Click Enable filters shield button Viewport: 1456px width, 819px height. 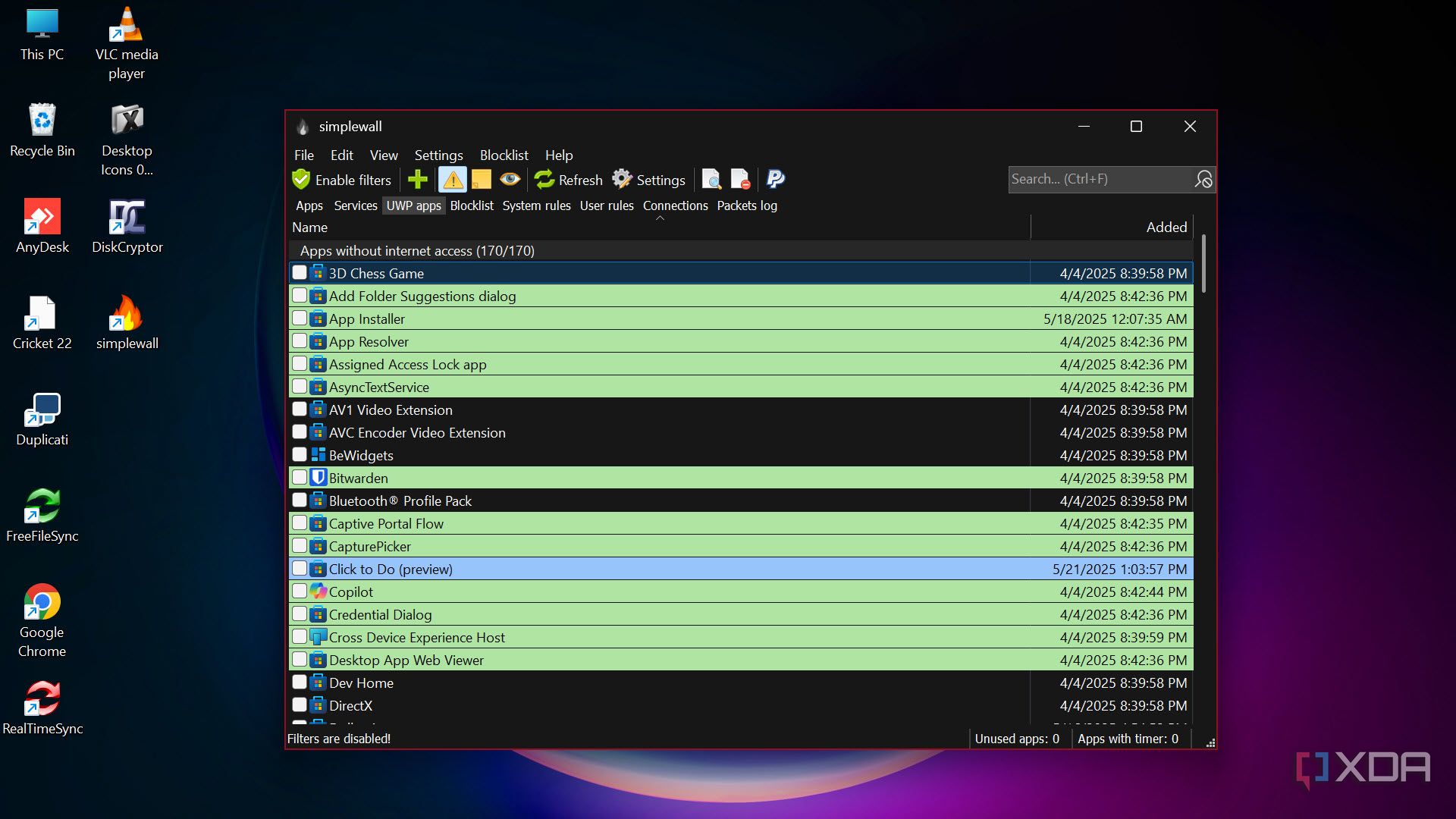pyautogui.click(x=342, y=180)
